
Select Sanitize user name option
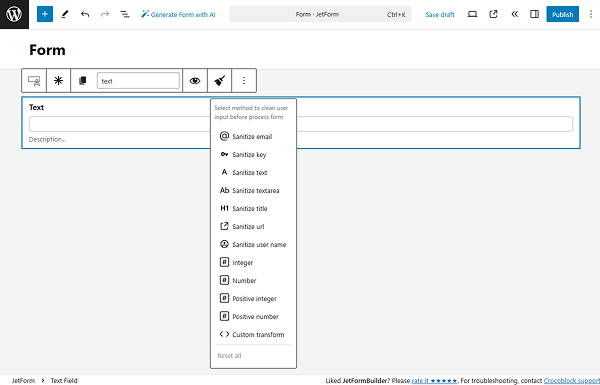click(253, 245)
